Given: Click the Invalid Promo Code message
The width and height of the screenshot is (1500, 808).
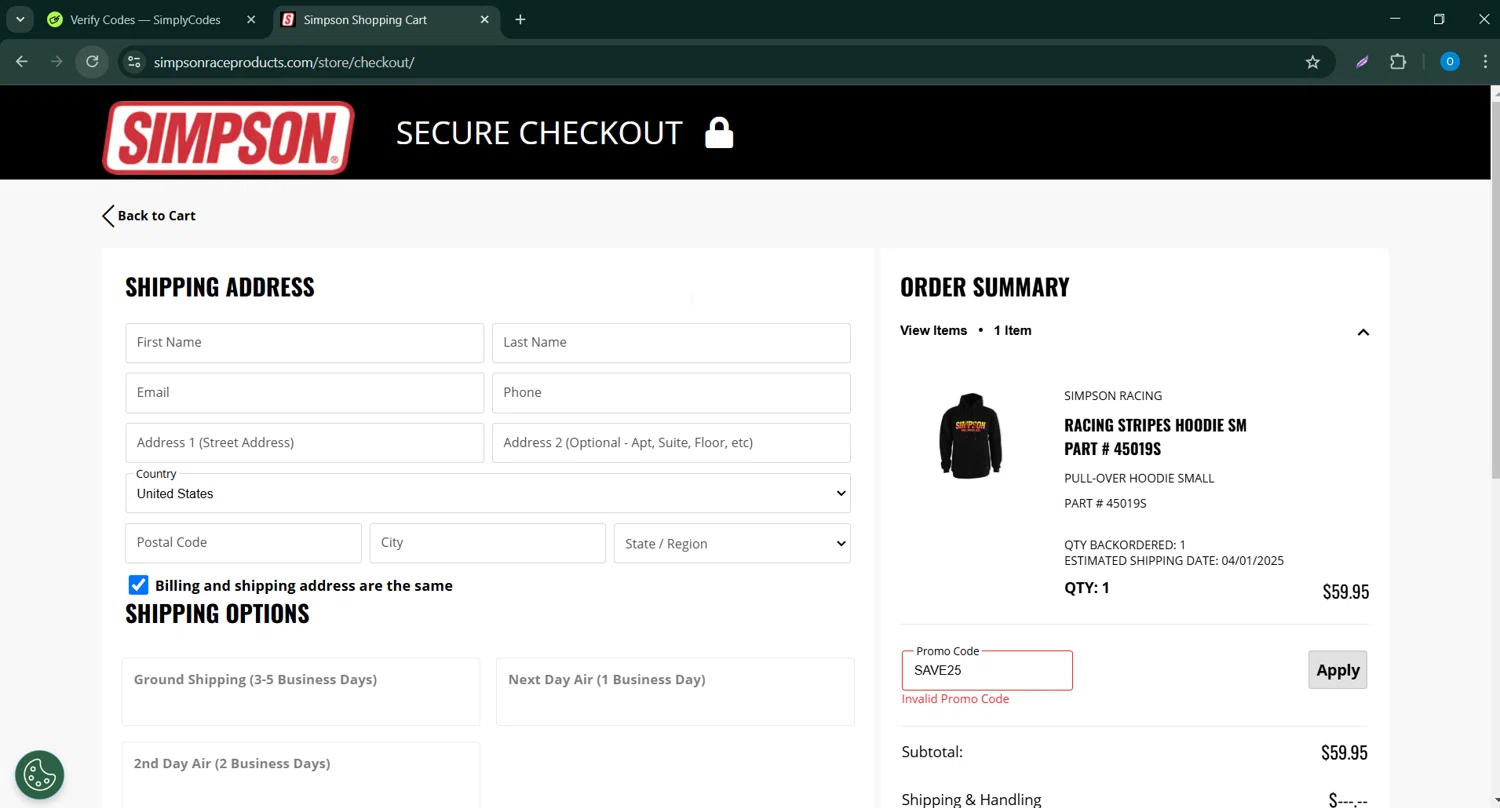Looking at the screenshot, I should coord(955,699).
